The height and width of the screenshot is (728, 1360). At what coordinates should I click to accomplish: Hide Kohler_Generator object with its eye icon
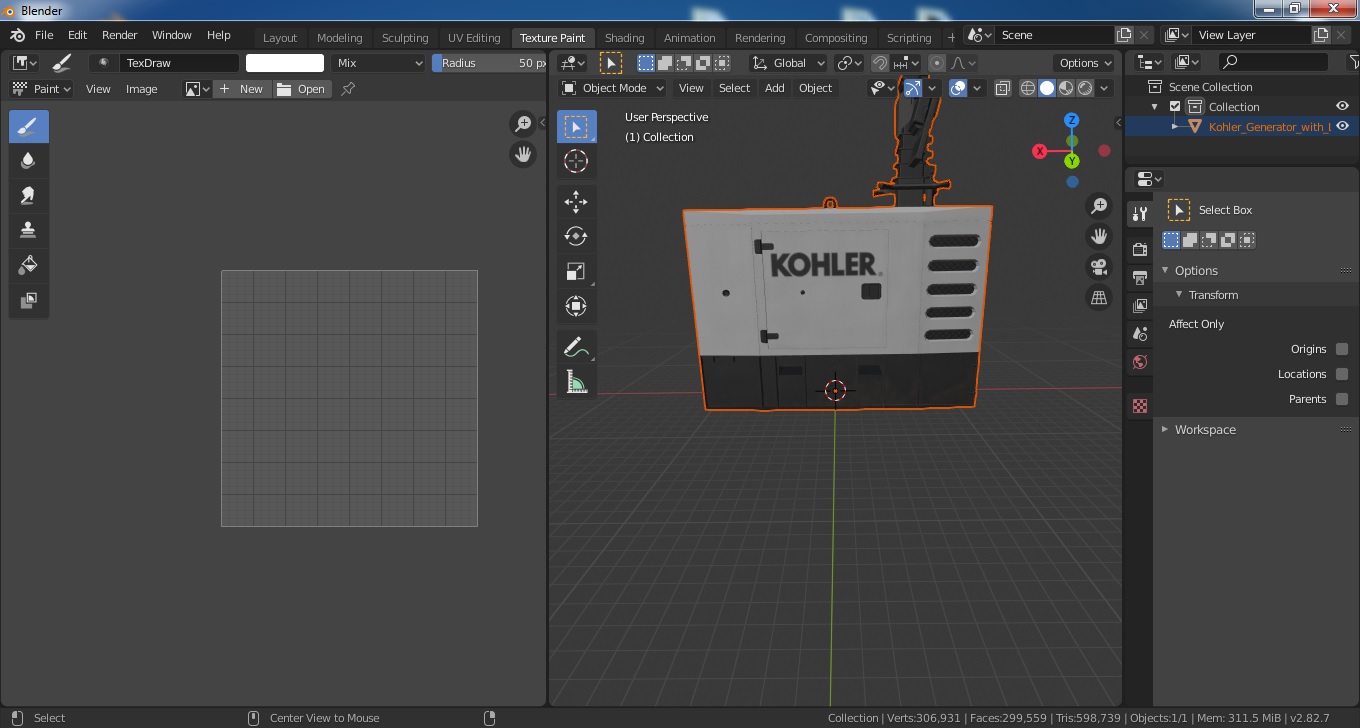click(1342, 127)
